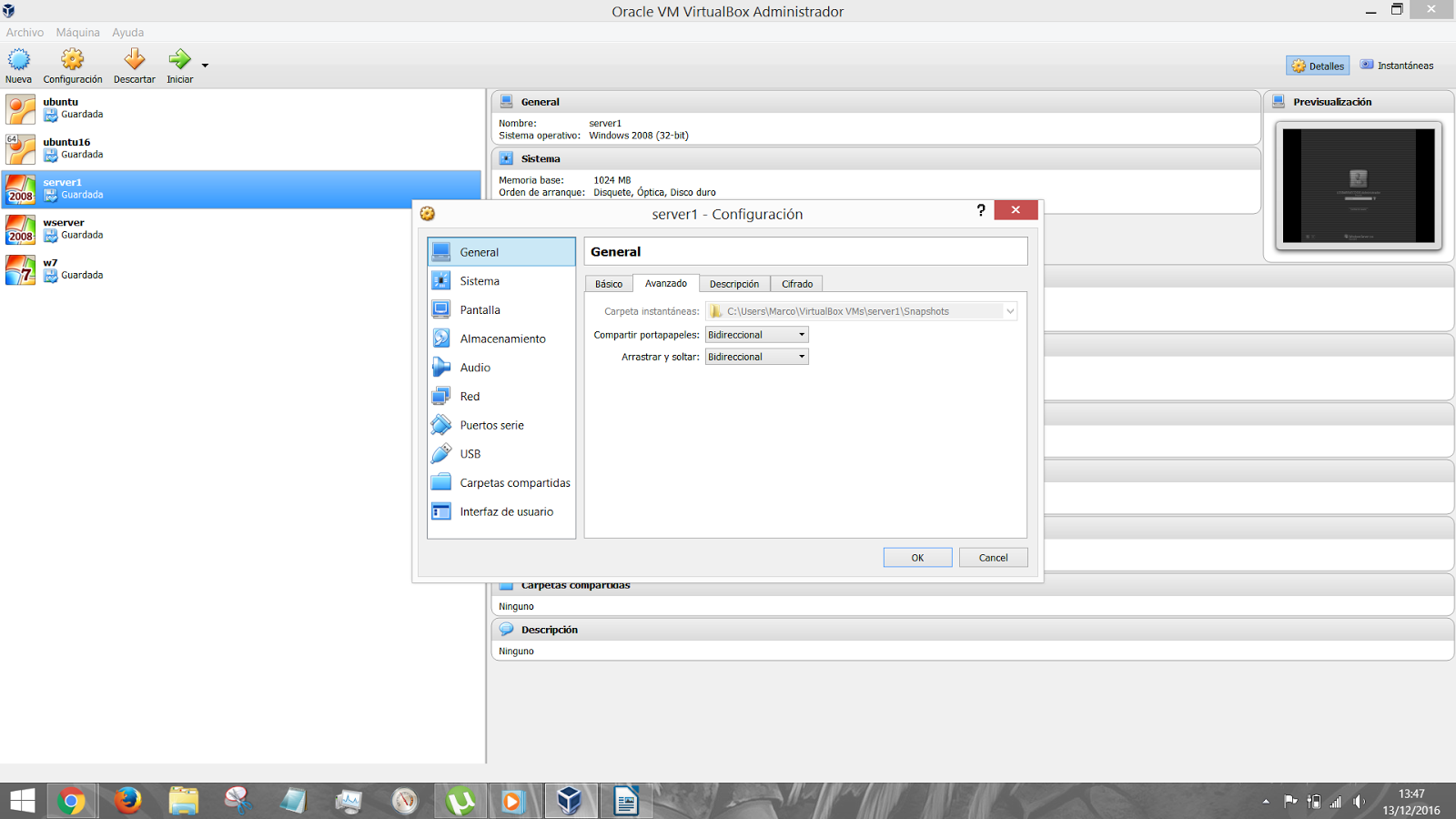This screenshot has height=819, width=1456.
Task: Click the Detalles view button
Action: coord(1317,65)
